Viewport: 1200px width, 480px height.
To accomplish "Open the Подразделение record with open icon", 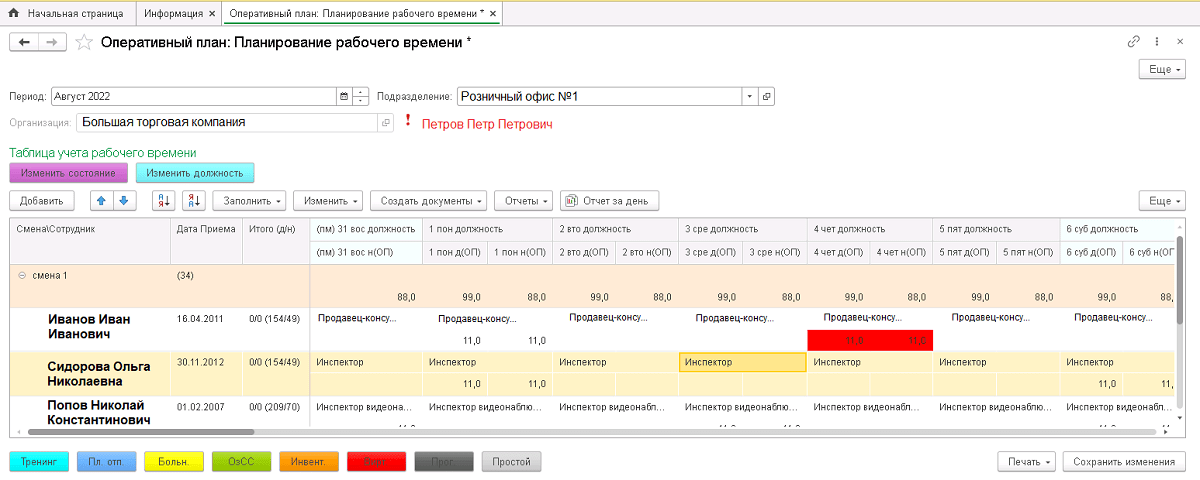I will (767, 97).
